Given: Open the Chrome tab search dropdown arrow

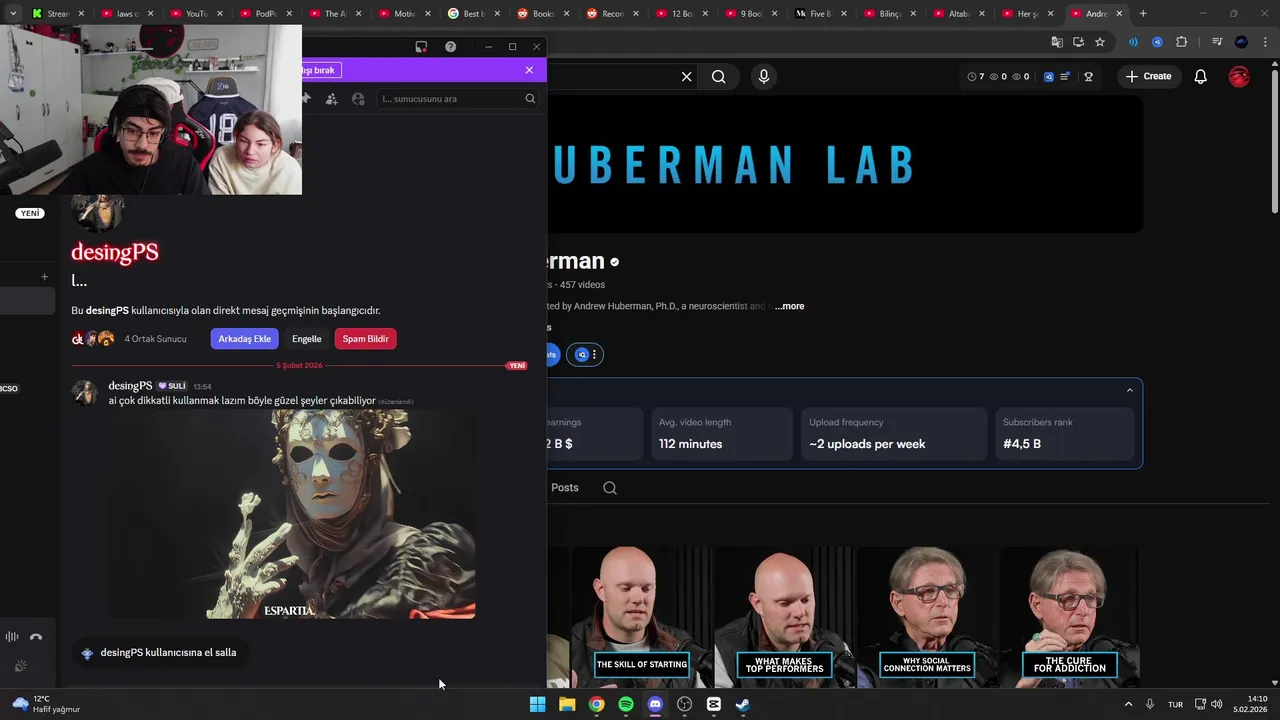Looking at the screenshot, I should tap(12, 14).
